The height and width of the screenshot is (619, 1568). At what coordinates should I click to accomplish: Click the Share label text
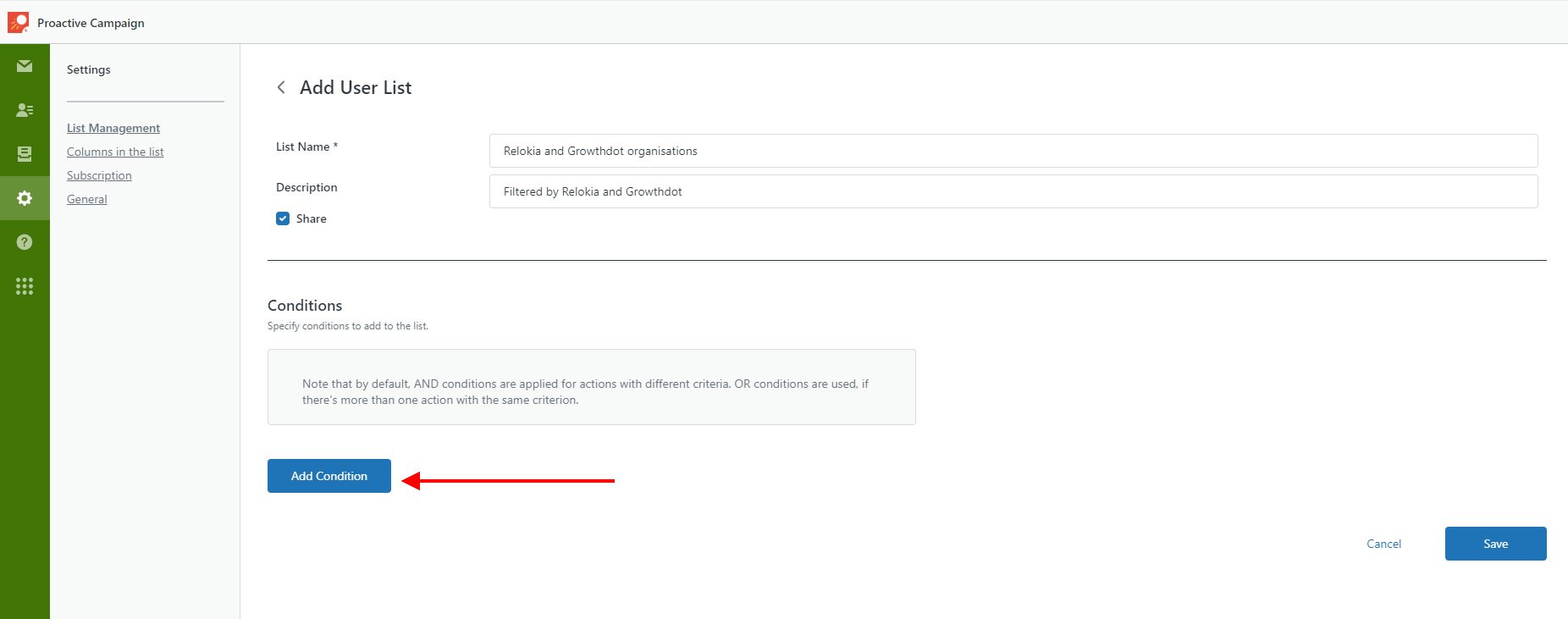coord(312,218)
